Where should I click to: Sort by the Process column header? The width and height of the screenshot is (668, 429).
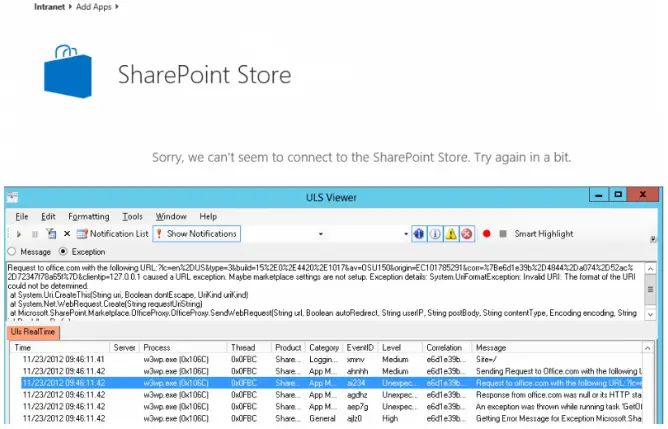point(183,348)
